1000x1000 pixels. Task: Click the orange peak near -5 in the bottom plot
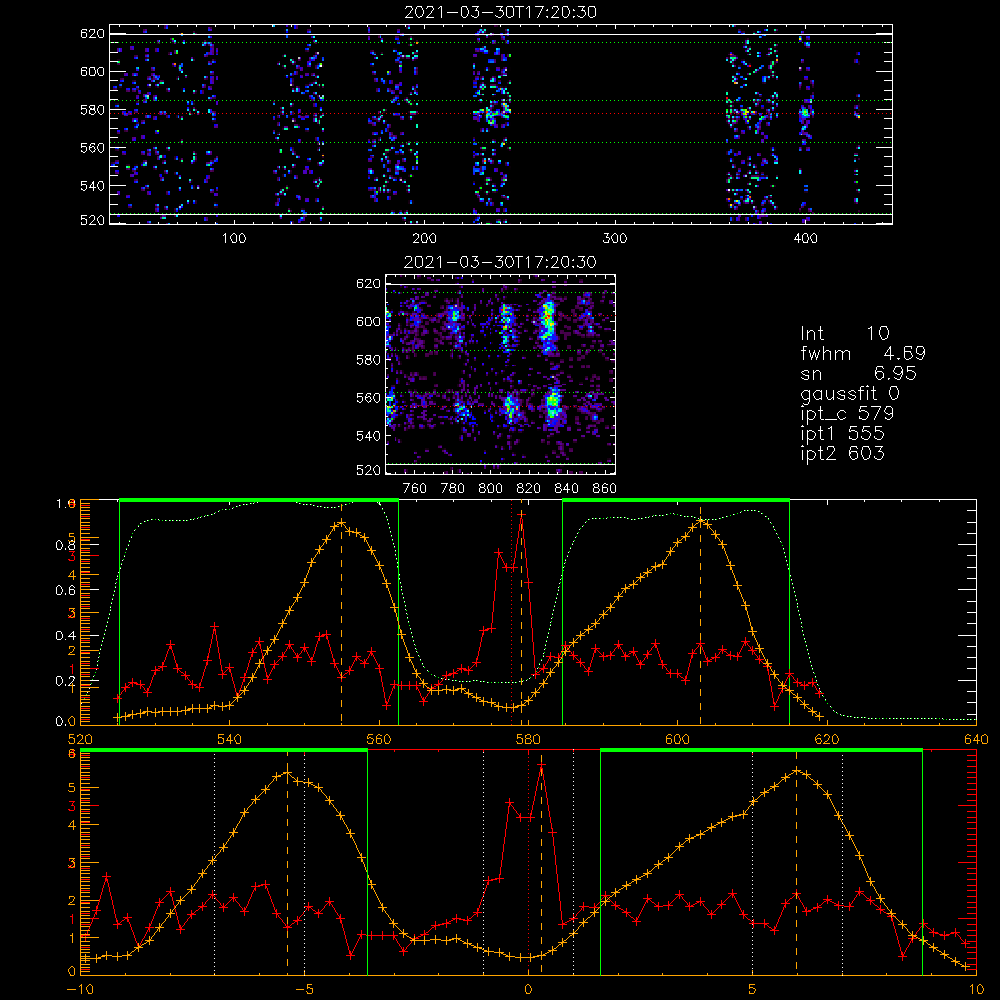tap(287, 774)
